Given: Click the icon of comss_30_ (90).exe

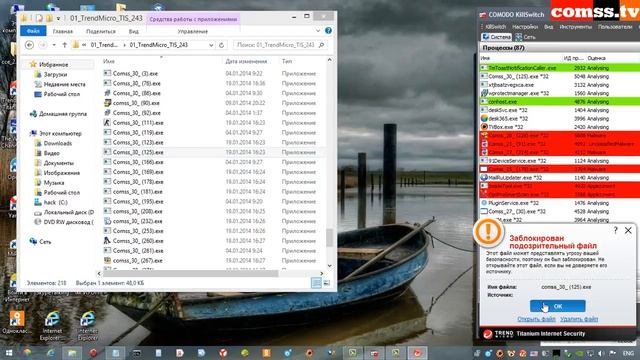Looking at the screenshot, I should click(x=107, y=103).
